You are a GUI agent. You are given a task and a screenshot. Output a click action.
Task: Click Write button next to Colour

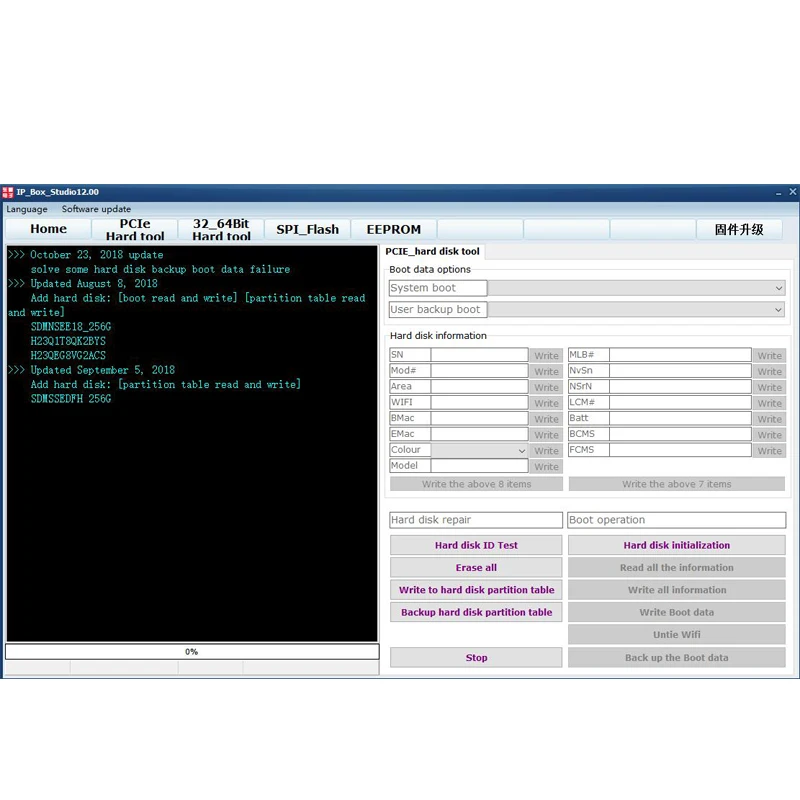546,451
